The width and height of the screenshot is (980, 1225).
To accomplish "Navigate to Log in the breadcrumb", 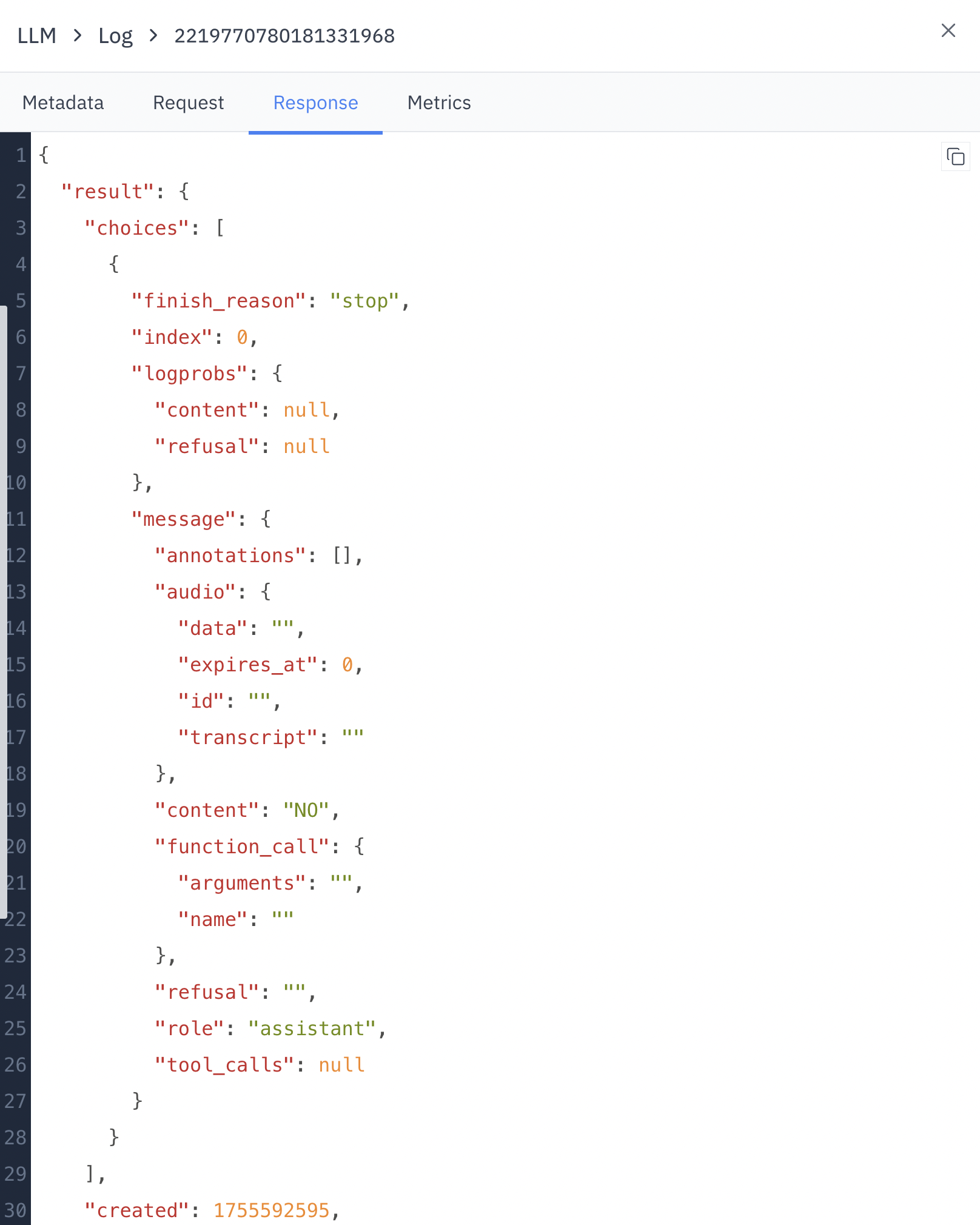I will (115, 36).
